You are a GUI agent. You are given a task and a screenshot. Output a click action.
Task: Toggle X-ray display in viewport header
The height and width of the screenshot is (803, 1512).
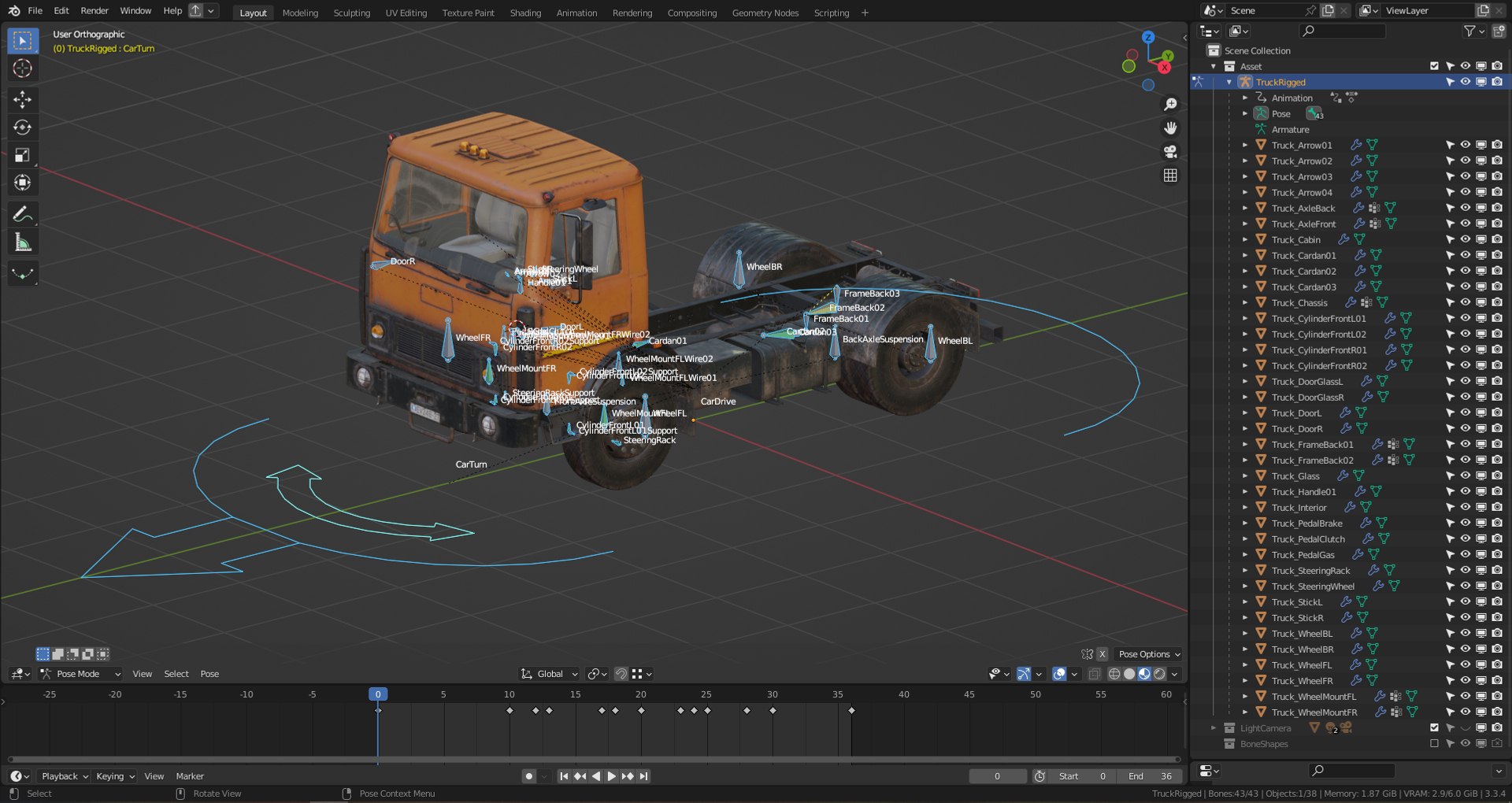tap(1095, 674)
